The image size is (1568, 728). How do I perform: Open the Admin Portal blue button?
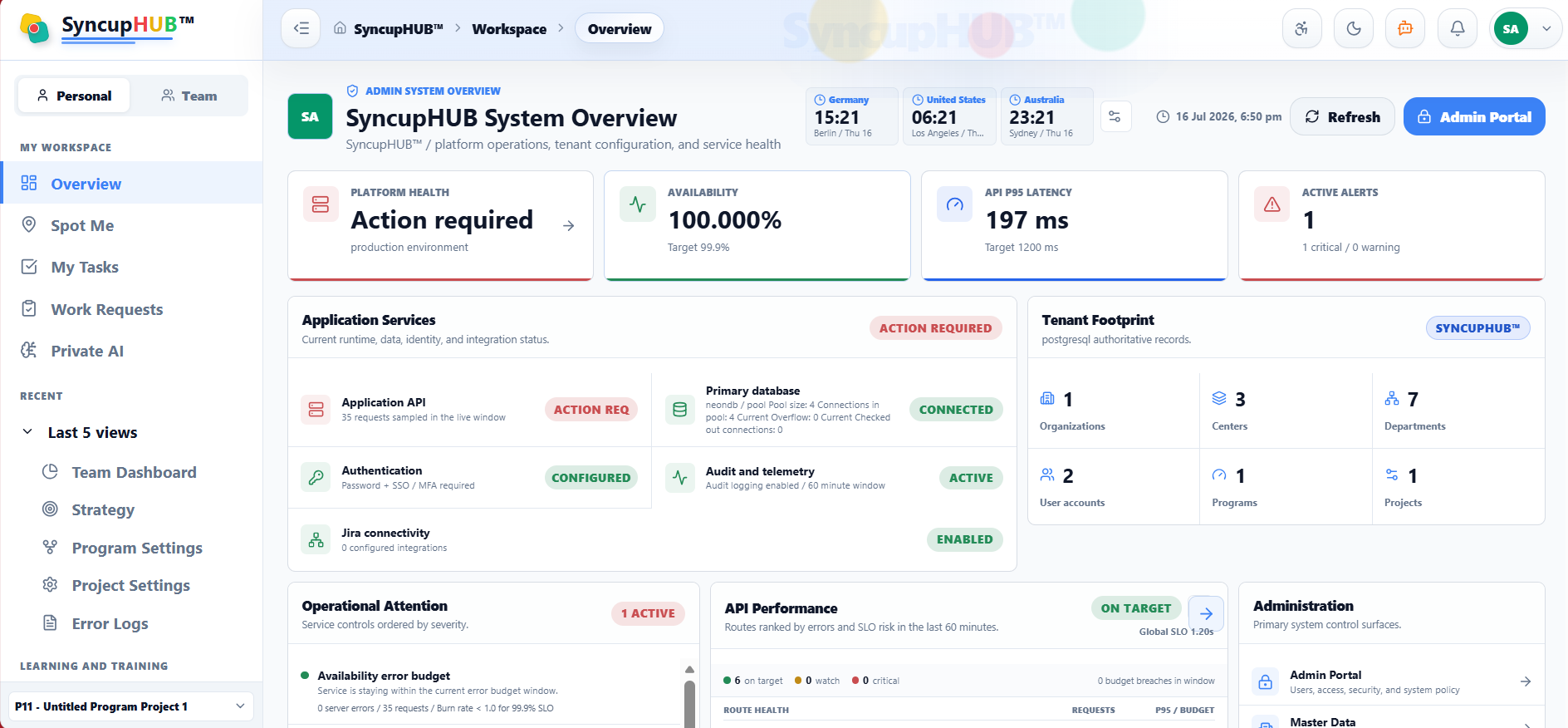pyautogui.click(x=1474, y=116)
